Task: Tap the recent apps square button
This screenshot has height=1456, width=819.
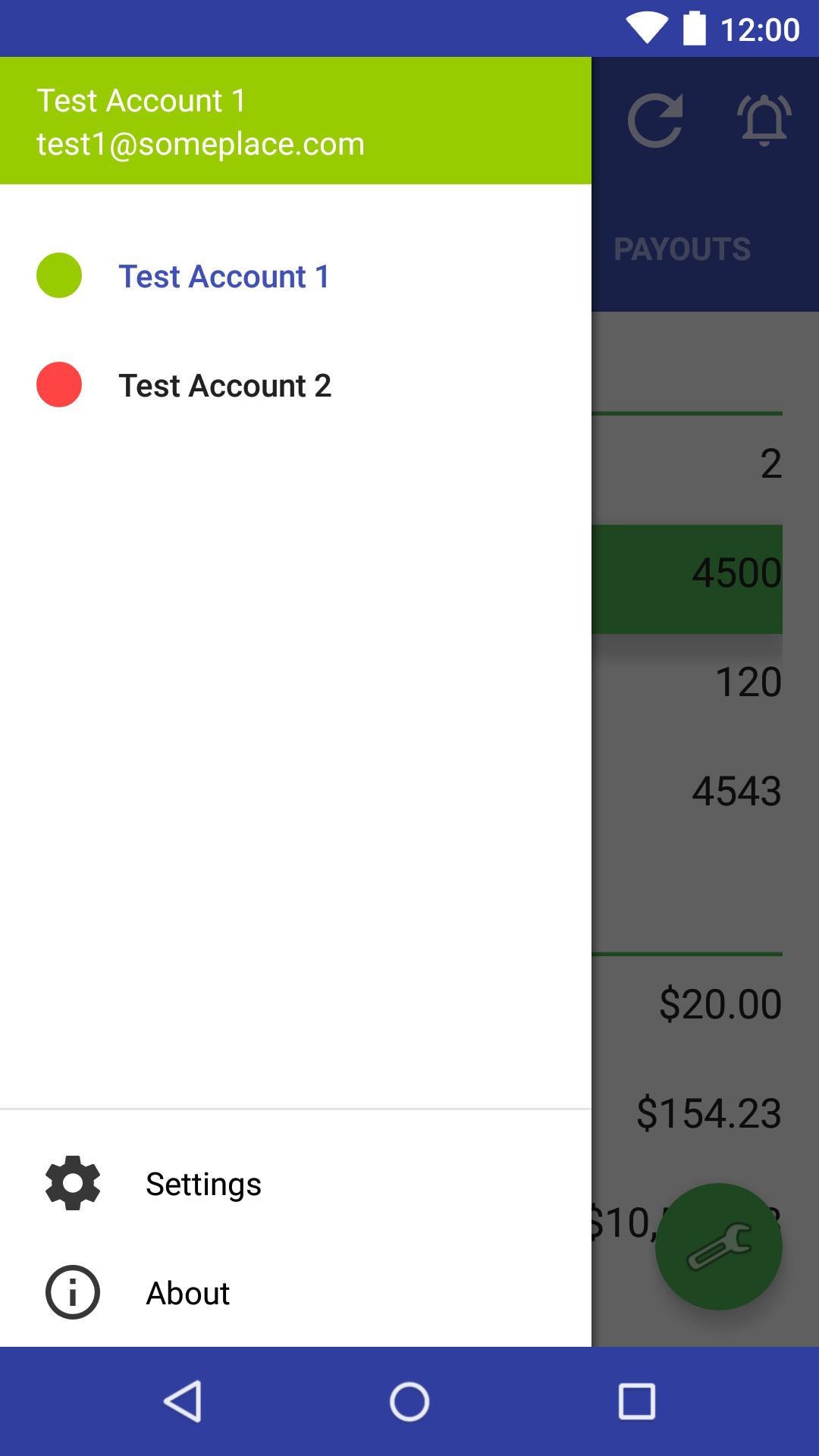Action: (637, 1401)
